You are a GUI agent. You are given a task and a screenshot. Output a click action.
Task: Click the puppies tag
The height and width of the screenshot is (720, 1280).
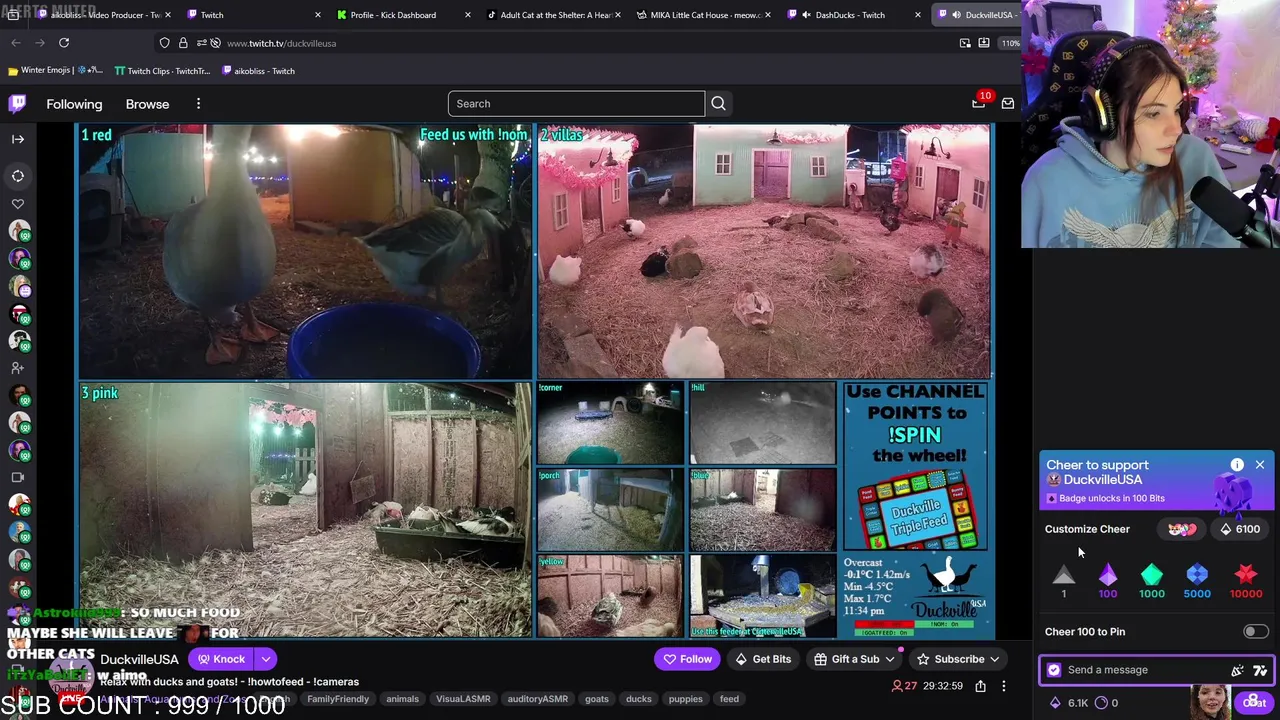point(686,699)
